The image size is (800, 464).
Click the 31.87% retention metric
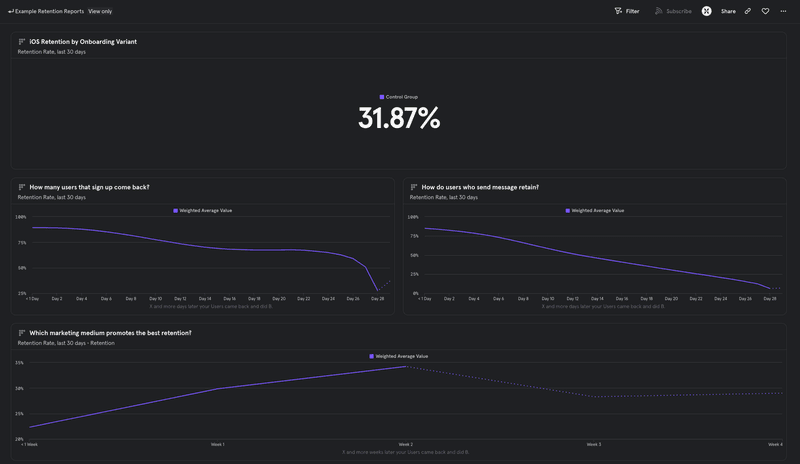(399, 119)
